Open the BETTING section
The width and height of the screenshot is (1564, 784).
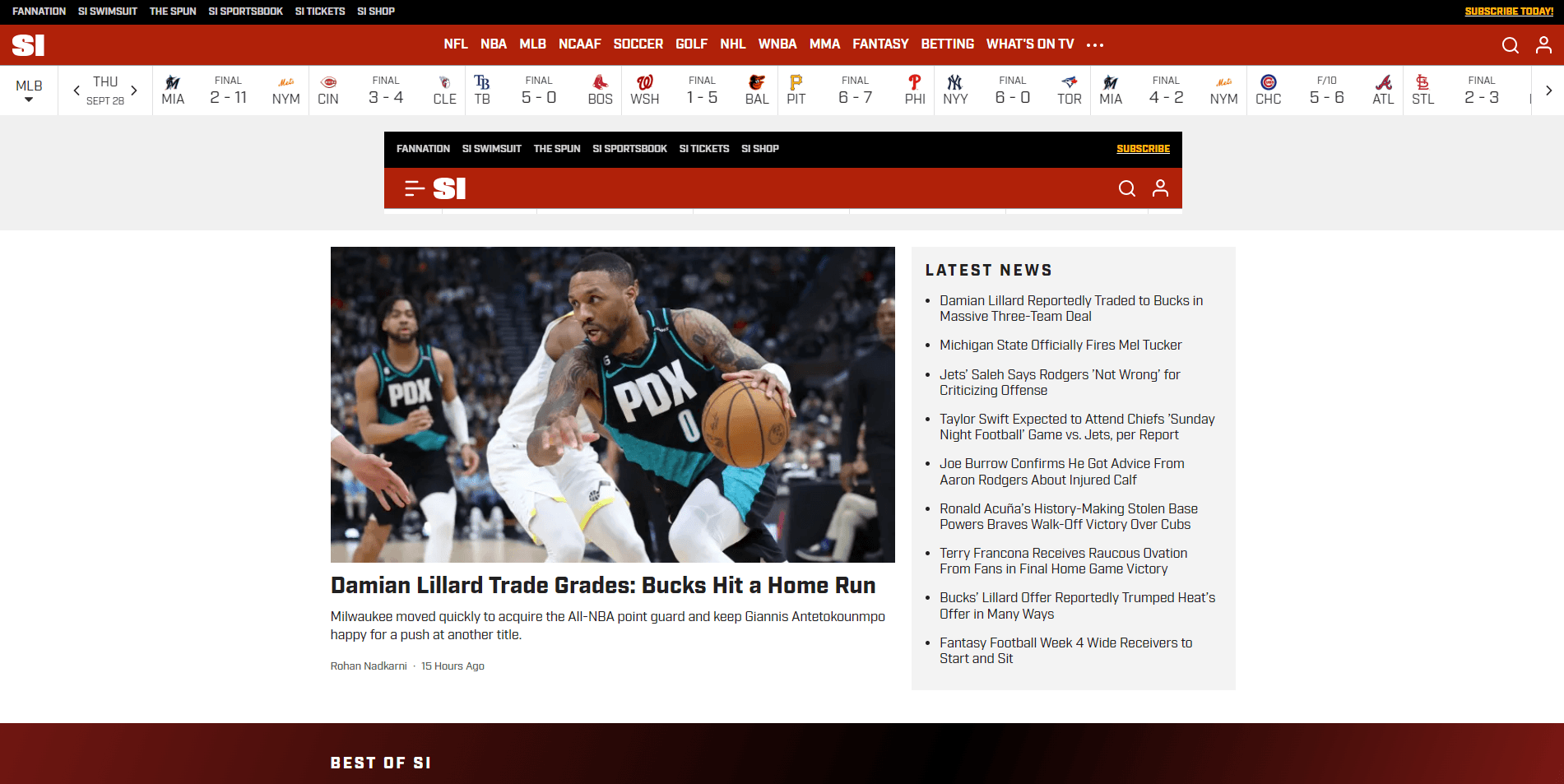point(948,44)
